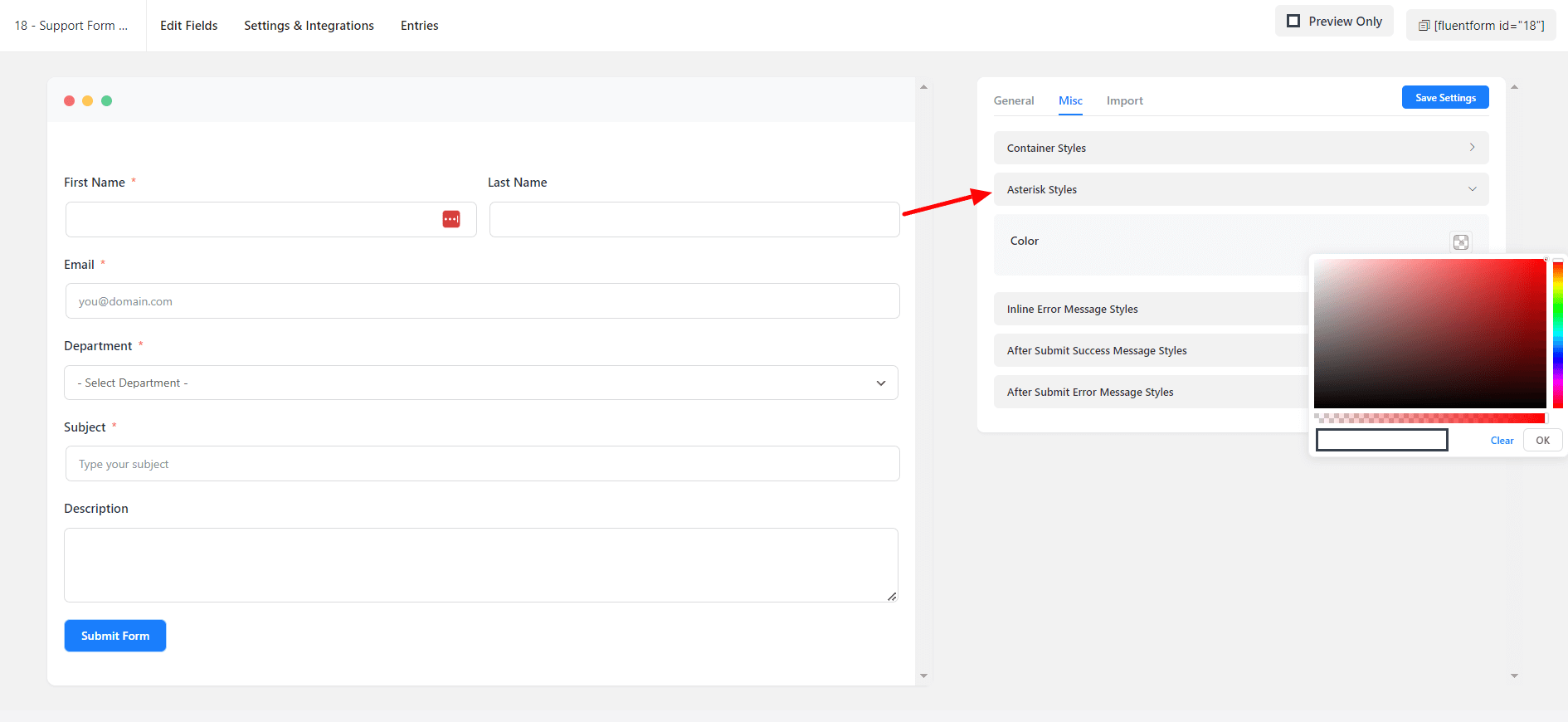Image resolution: width=1568 pixels, height=722 pixels.
Task: Switch to the Import tab
Action: [1124, 100]
